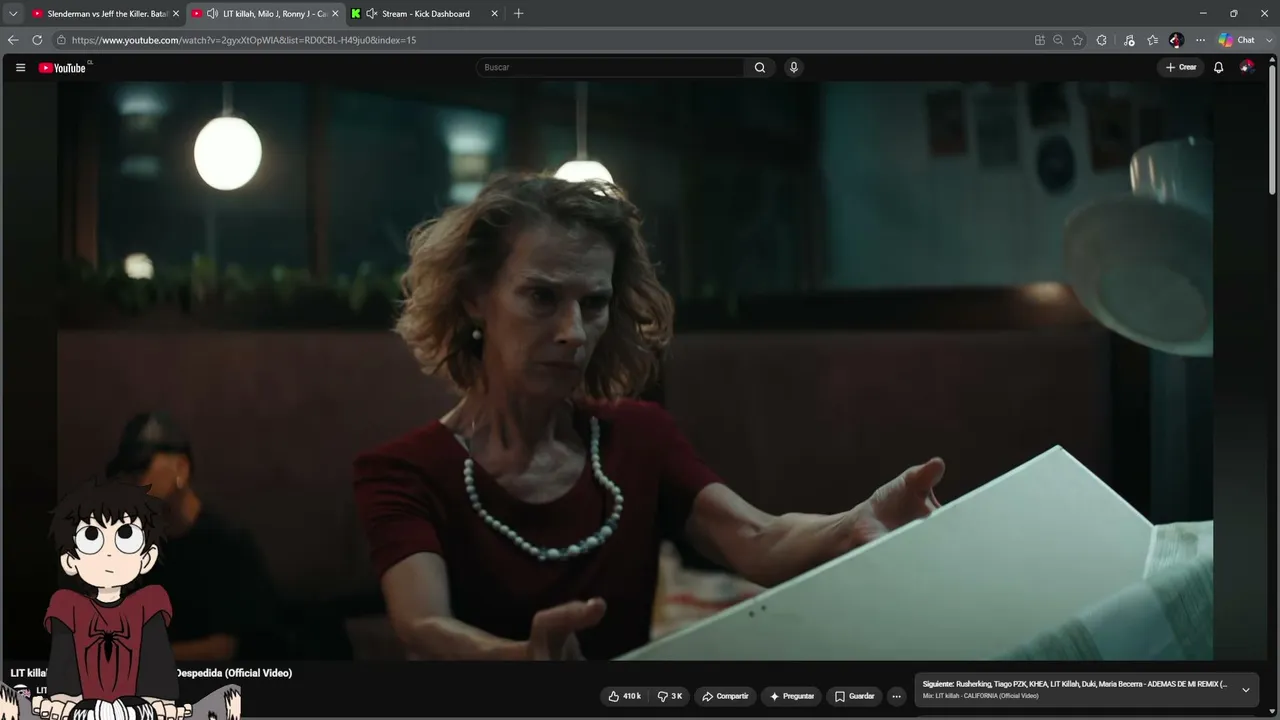Image resolution: width=1280 pixels, height=720 pixels.
Task: Open browser settings and more menu
Action: [1201, 40]
